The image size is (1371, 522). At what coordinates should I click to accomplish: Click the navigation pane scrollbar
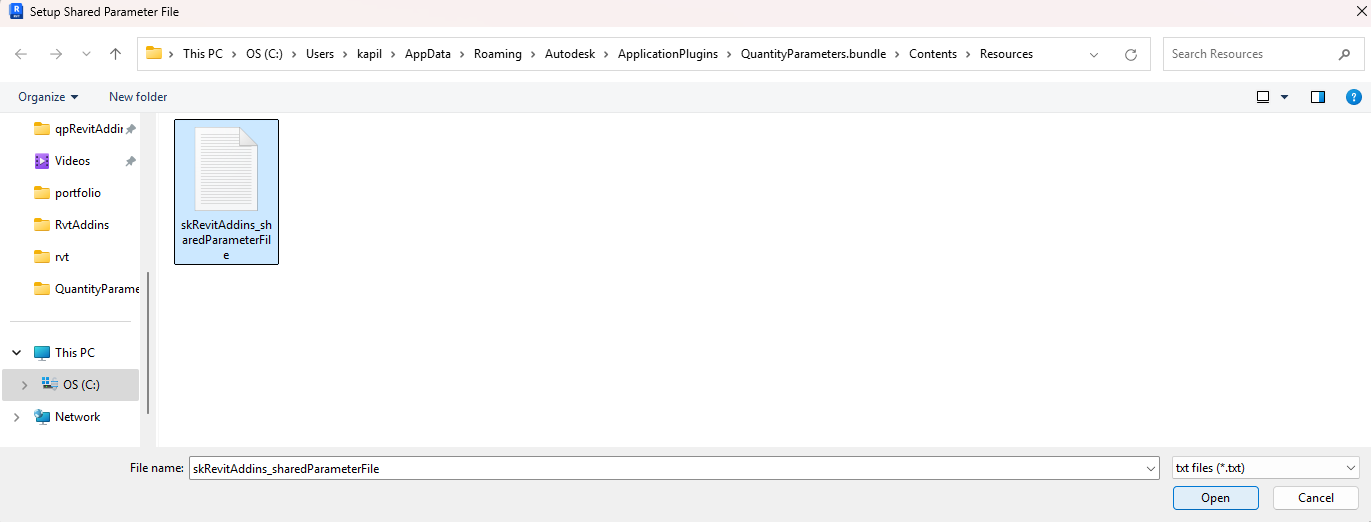[148, 343]
